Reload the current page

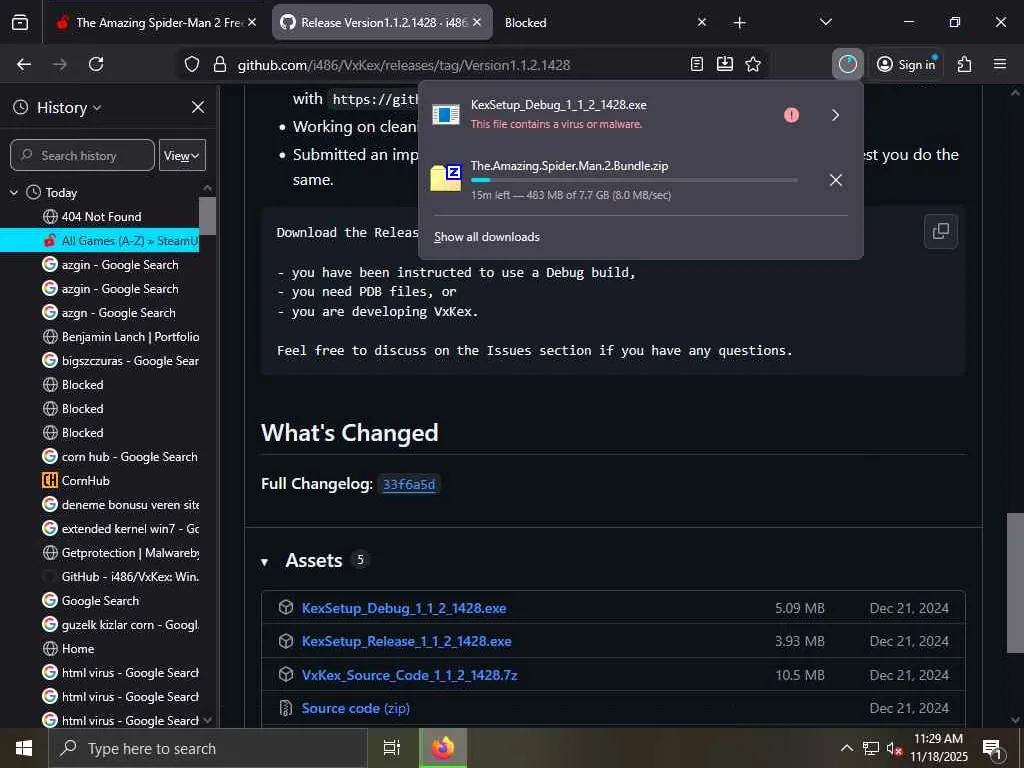pos(96,64)
